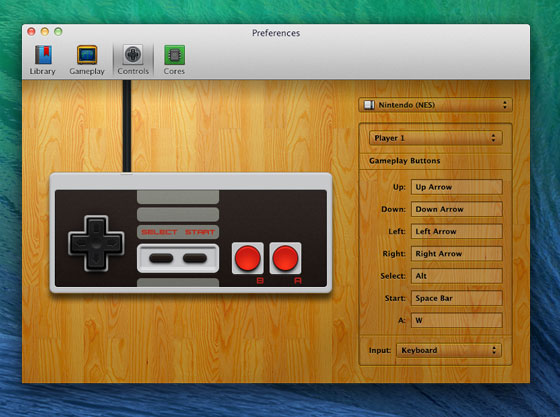The height and width of the screenshot is (417, 560).
Task: Open the Input Keyboard dropdown
Action: pyautogui.click(x=449, y=350)
